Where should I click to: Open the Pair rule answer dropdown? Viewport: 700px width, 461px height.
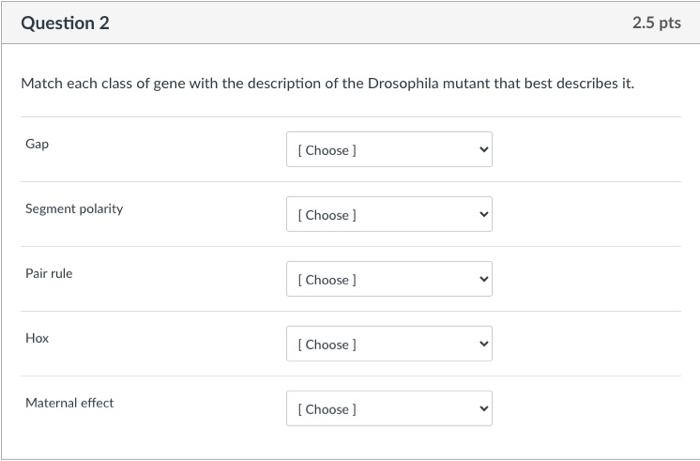click(x=388, y=280)
